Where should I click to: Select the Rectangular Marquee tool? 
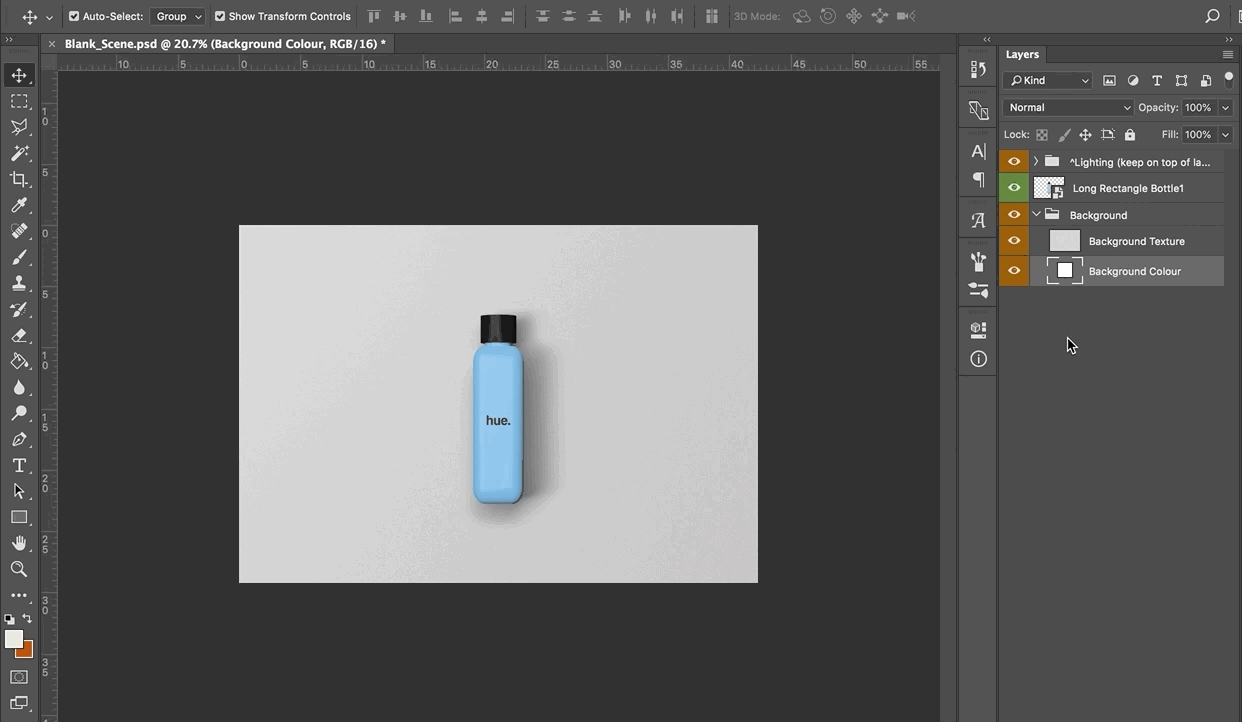pos(19,102)
